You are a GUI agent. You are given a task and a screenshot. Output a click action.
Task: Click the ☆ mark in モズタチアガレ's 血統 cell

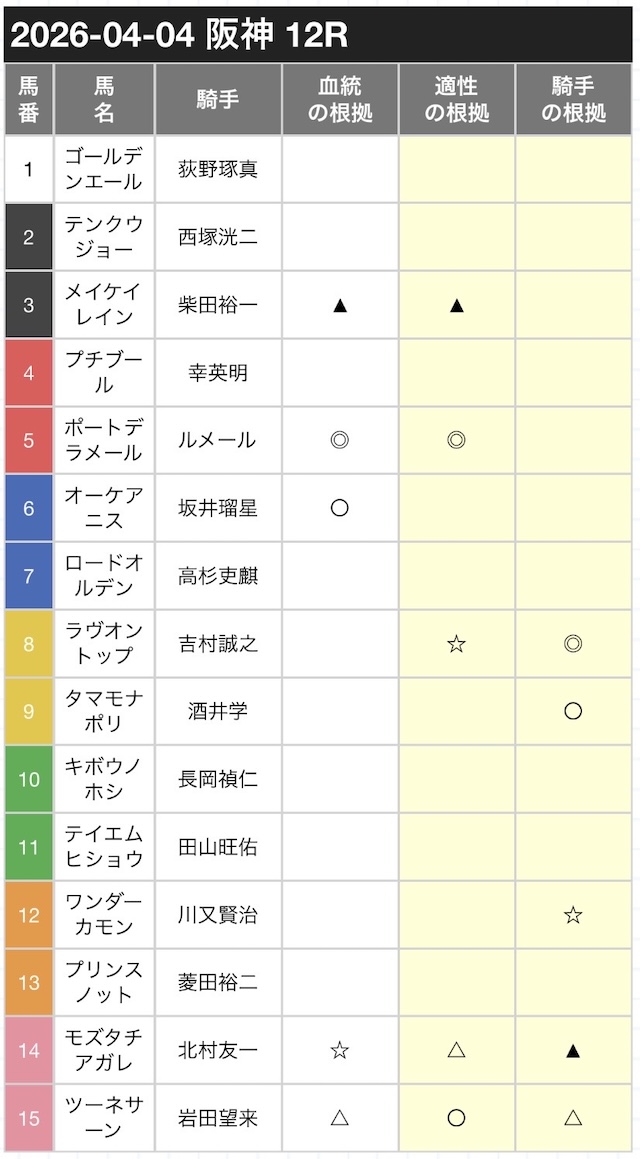339,1050
